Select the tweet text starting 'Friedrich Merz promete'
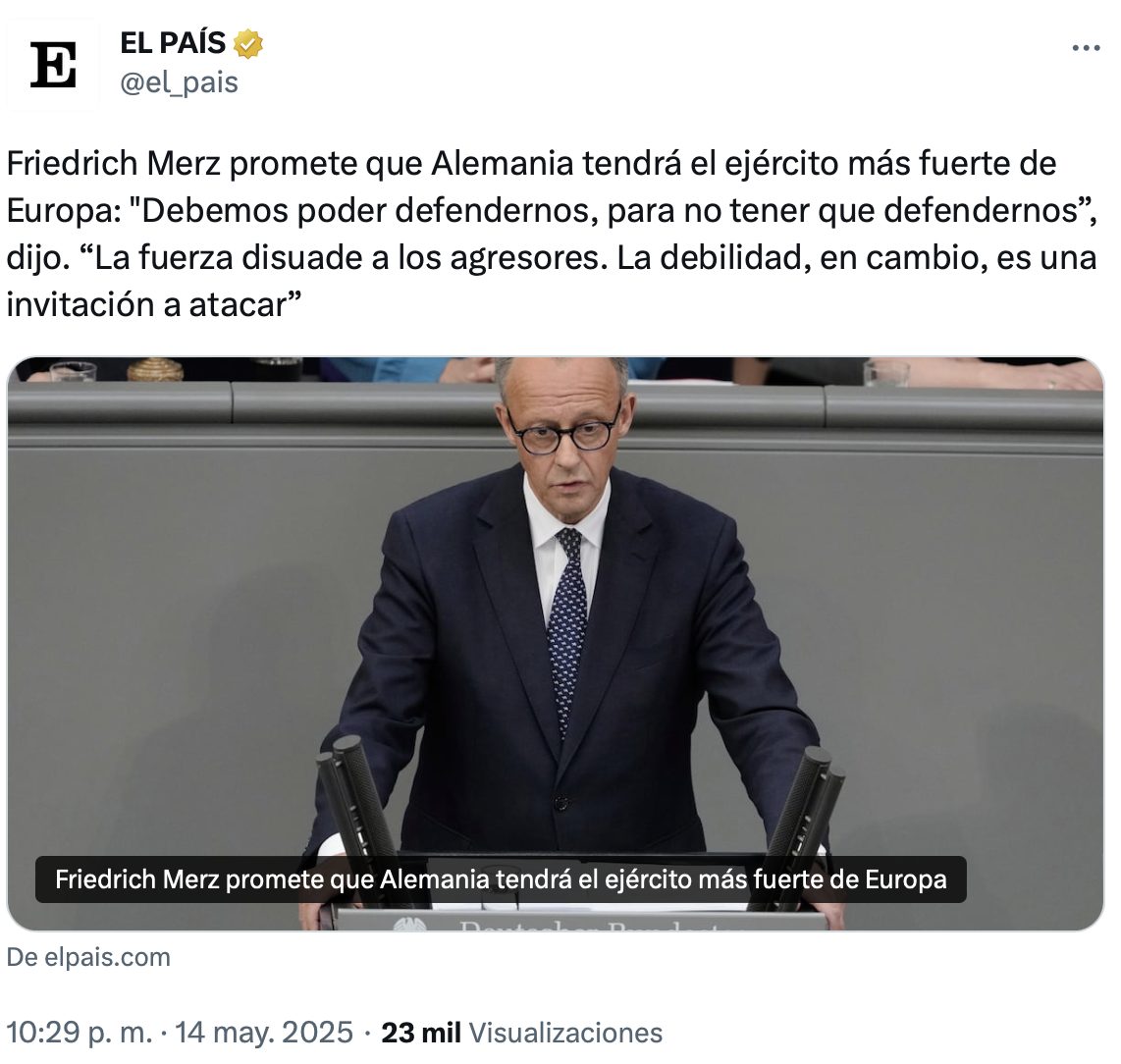The width and height of the screenshot is (1121, 1064). (552, 234)
